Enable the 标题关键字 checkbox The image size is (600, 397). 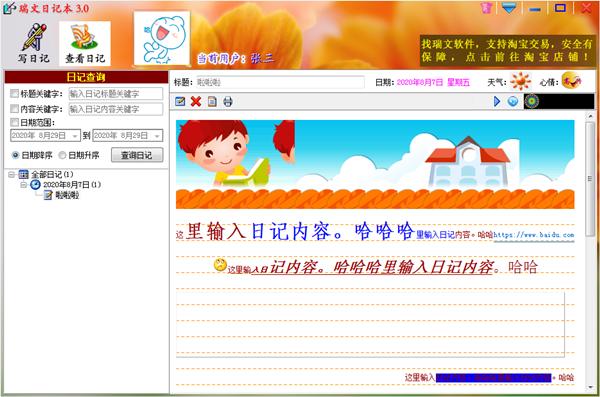14,93
